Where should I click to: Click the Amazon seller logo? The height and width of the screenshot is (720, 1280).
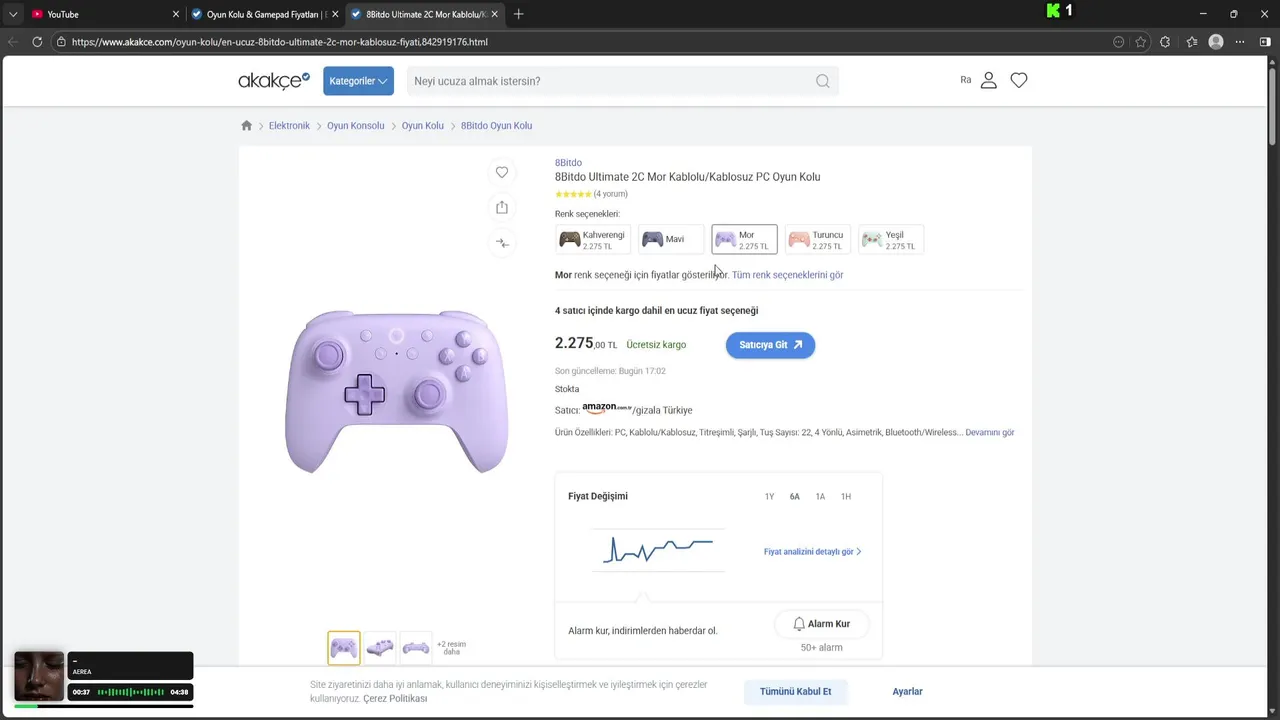click(x=606, y=409)
